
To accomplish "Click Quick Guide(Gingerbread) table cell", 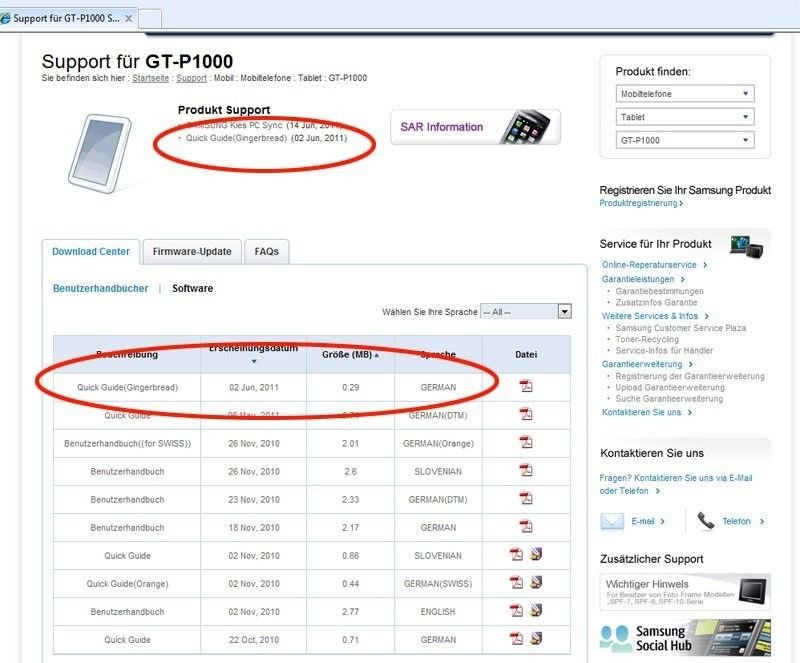I will click(128, 387).
